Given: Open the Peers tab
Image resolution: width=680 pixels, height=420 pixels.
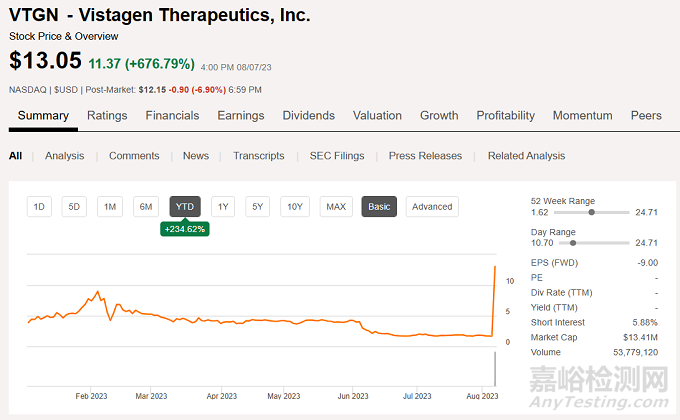Looking at the screenshot, I should point(646,116).
